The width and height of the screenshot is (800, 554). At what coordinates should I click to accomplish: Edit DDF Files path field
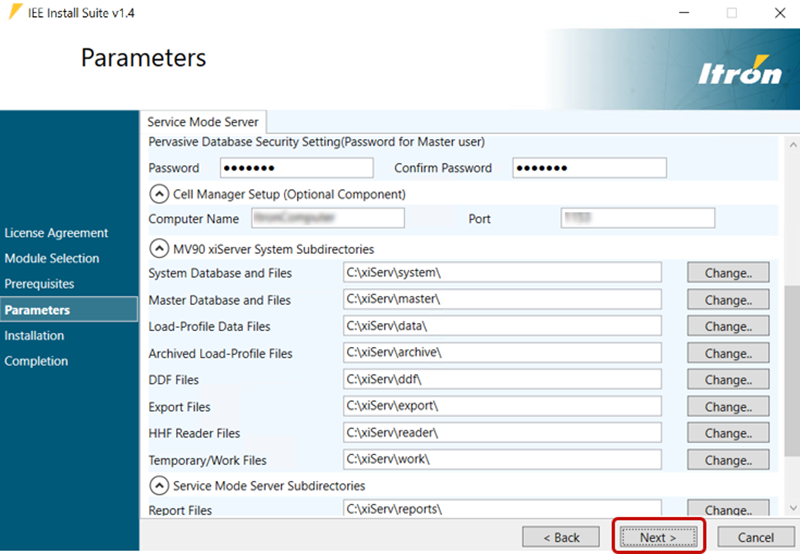(502, 379)
